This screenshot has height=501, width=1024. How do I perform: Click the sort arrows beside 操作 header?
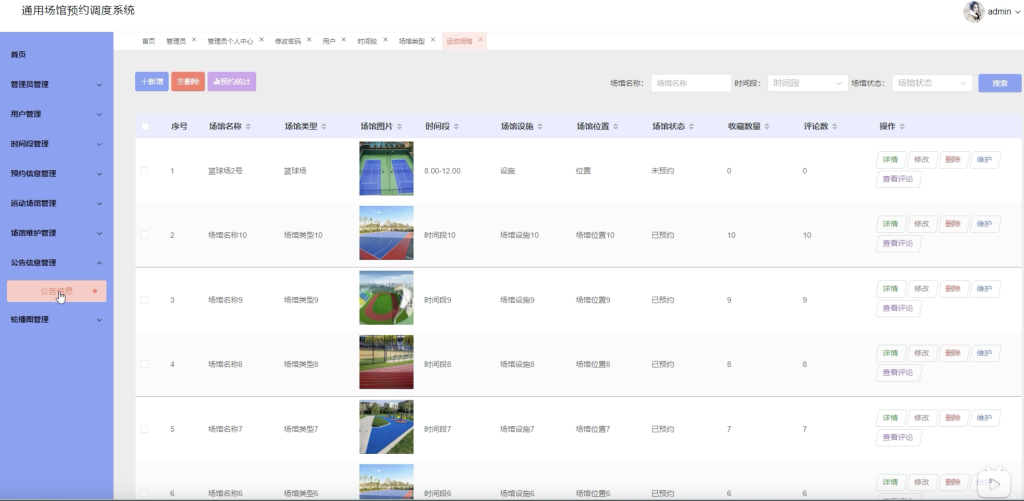[902, 127]
